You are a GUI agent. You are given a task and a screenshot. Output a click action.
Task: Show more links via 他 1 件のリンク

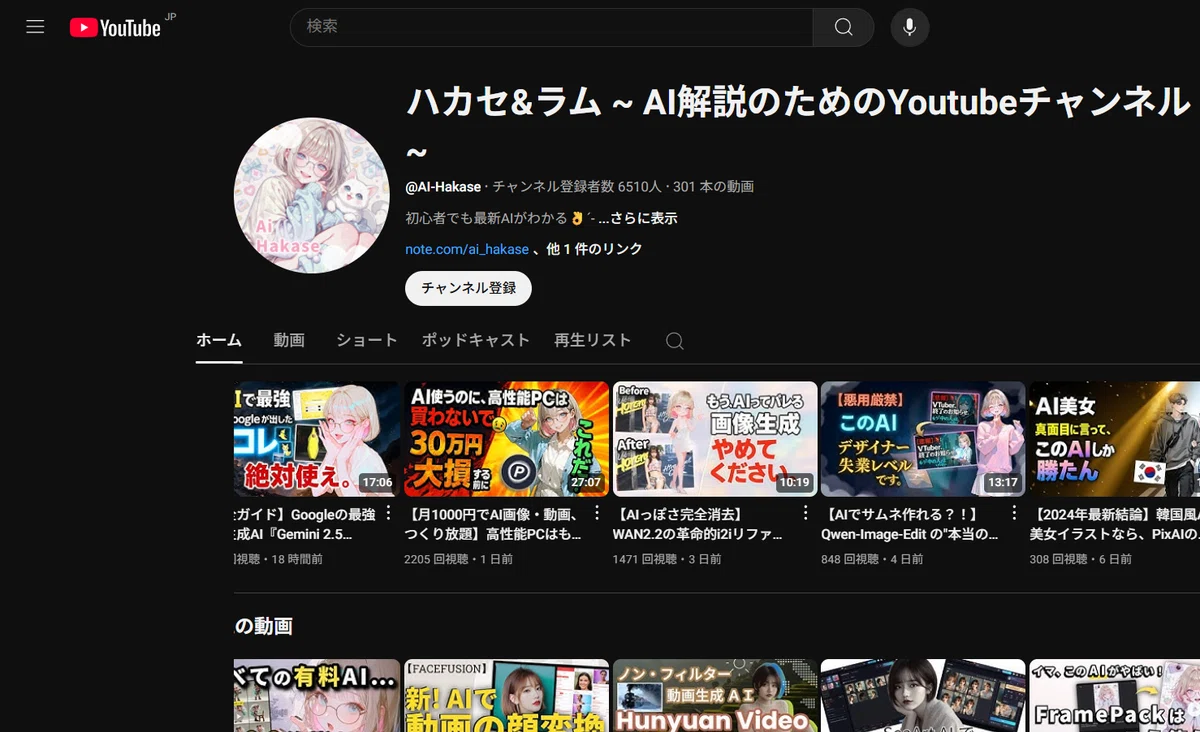pos(594,249)
